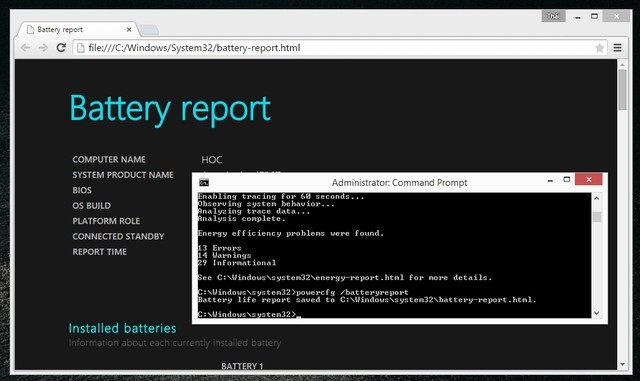Click the Command Prompt scroll up arrow
640x381 pixels.
596,198
